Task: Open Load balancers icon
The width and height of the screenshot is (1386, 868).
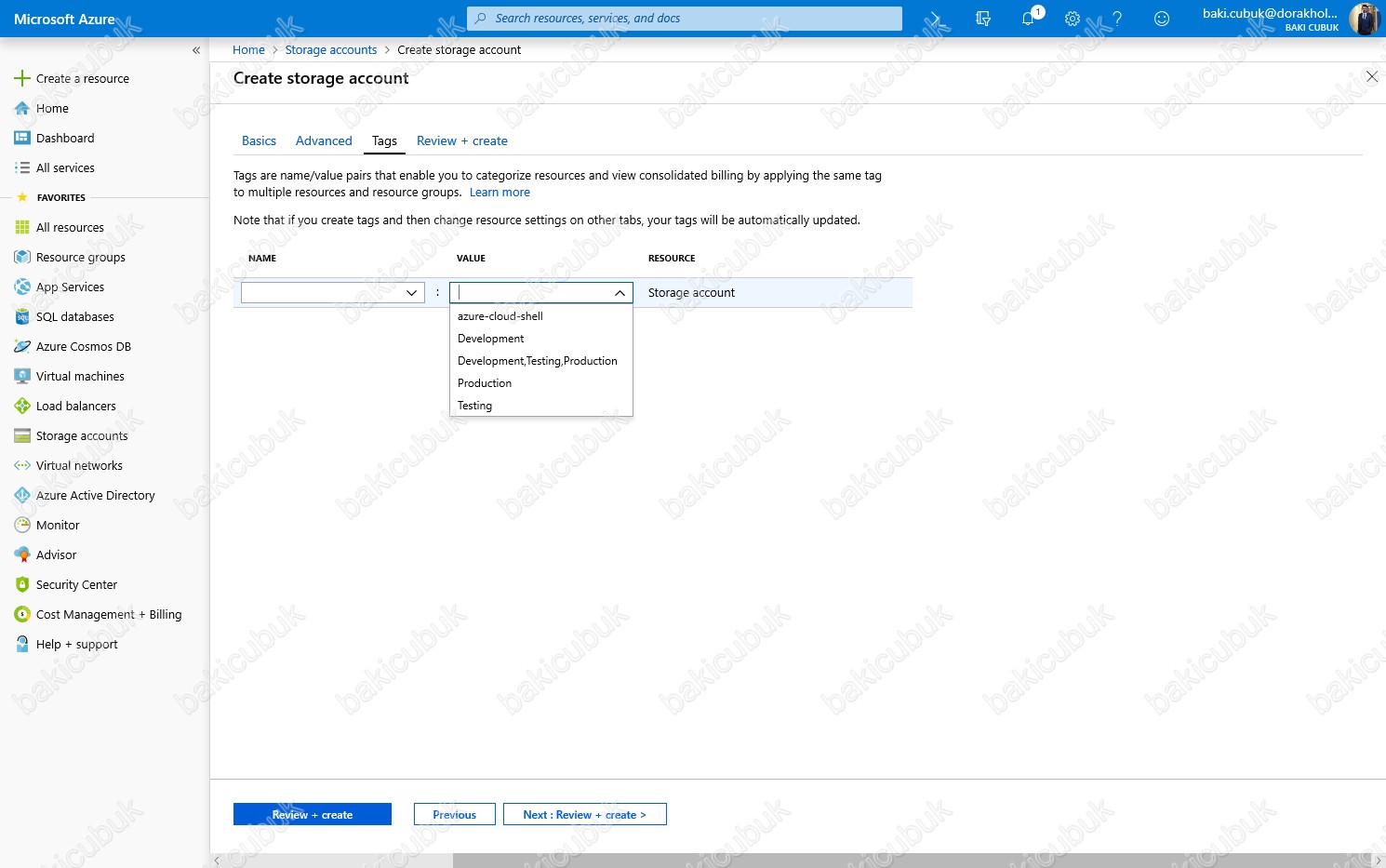Action: pos(22,407)
